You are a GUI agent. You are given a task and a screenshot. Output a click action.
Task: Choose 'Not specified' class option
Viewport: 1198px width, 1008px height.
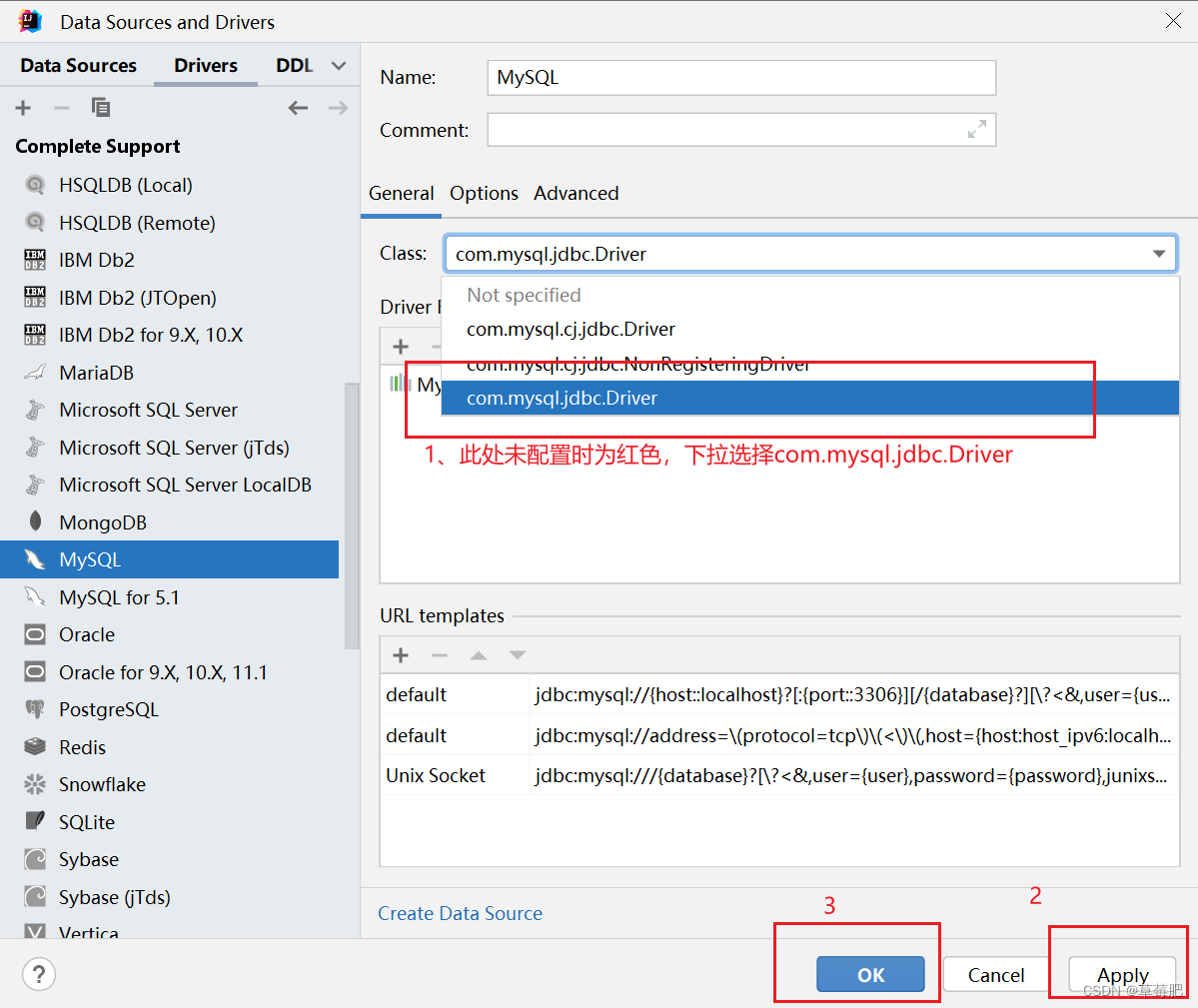pos(810,295)
